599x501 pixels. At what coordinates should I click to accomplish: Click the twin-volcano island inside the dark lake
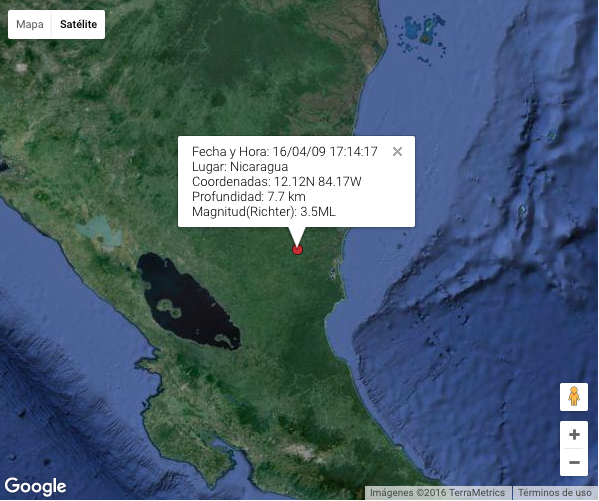point(169,309)
